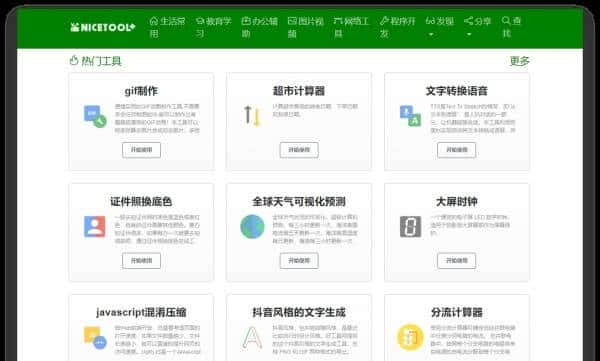Click the 超市计算器 arrows icon

[252, 115]
